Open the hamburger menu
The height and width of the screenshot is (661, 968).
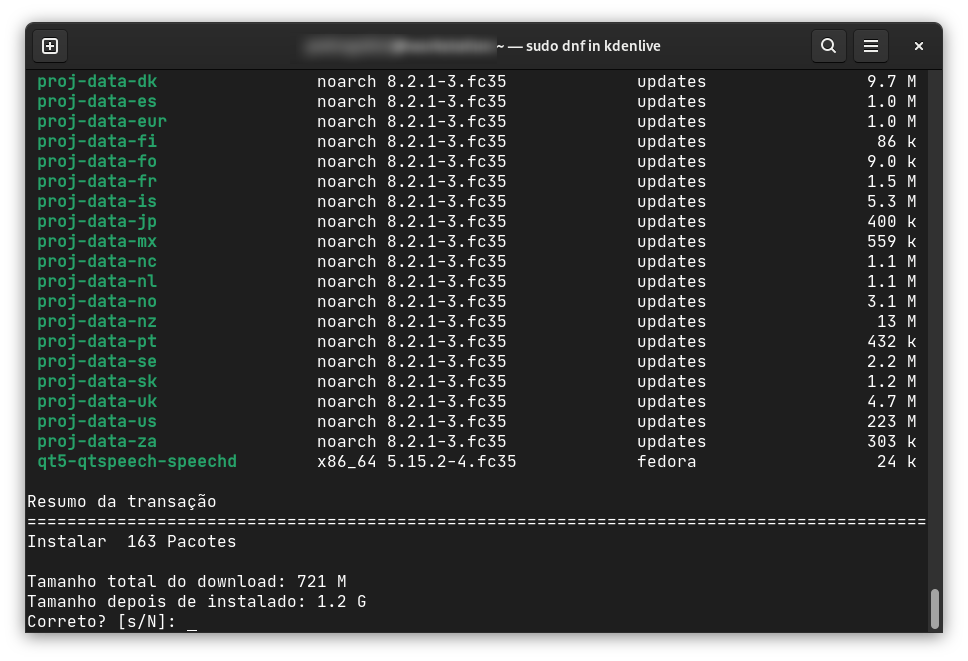pyautogui.click(x=871, y=46)
